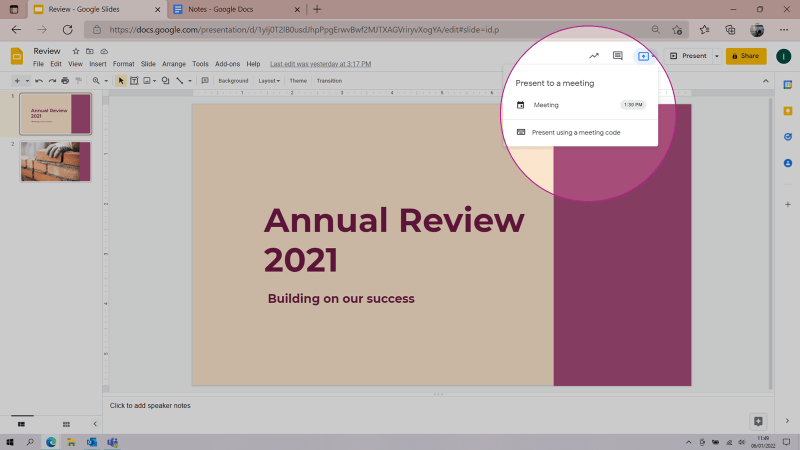This screenshot has width=800, height=450.
Task: Activate the paint format tool
Action: [x=79, y=81]
